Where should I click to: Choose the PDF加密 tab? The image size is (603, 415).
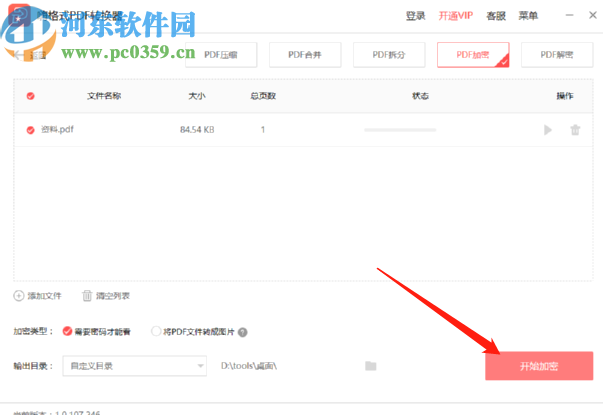473,55
